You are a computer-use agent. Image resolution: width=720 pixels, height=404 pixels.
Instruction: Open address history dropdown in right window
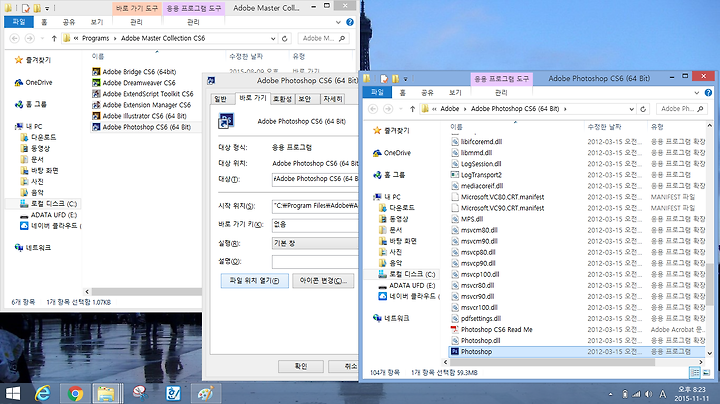point(631,109)
